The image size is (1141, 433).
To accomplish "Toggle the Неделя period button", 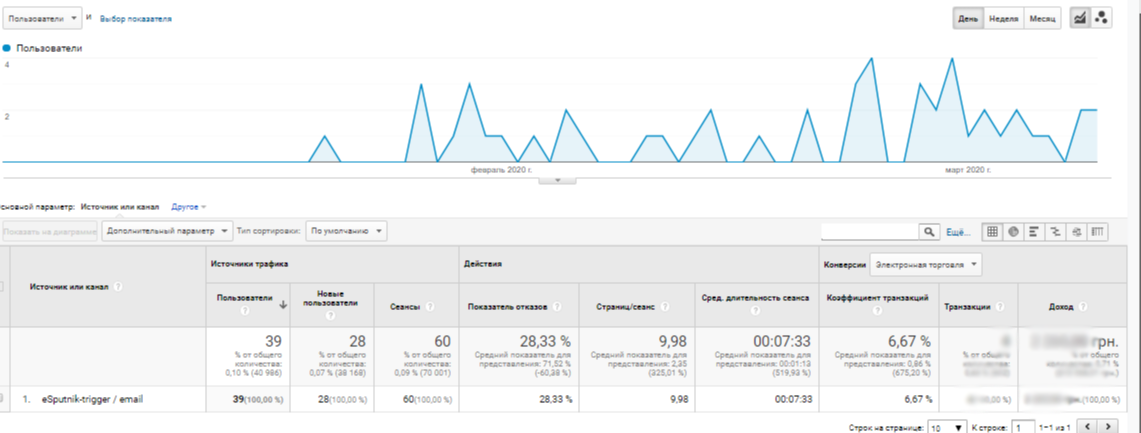I will click(x=1003, y=19).
